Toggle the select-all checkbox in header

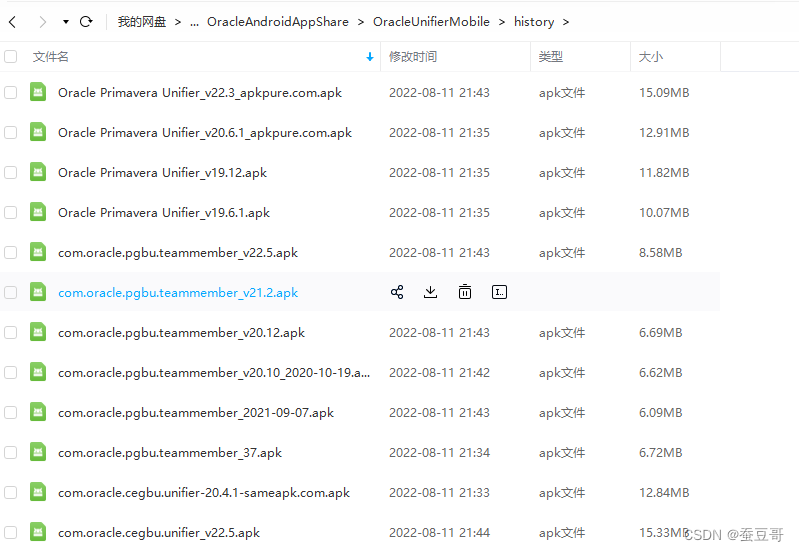[x=10, y=57]
